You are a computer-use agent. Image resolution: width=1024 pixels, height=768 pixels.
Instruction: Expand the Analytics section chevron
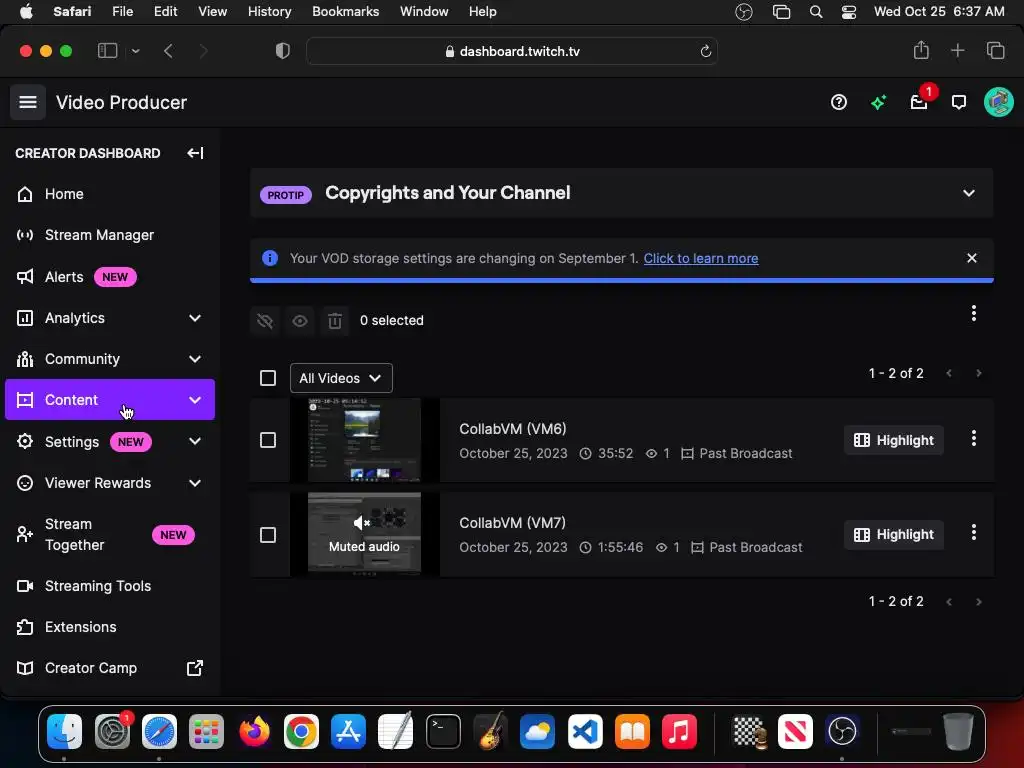click(195, 318)
